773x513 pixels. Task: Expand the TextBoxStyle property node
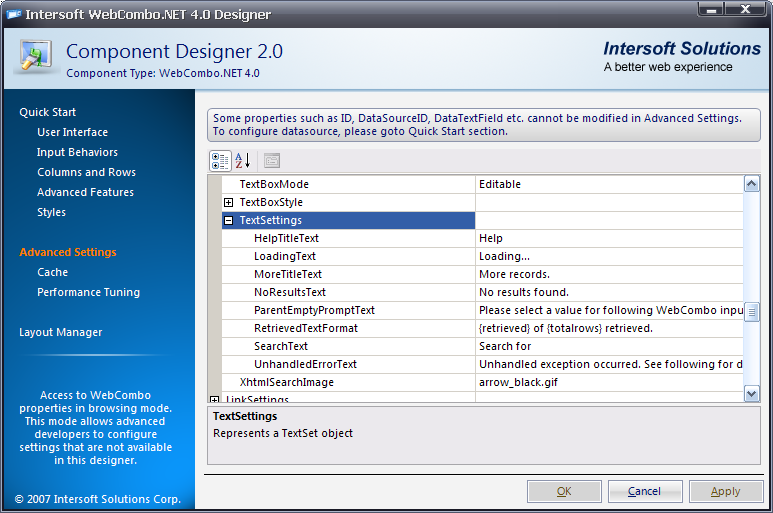click(x=229, y=202)
